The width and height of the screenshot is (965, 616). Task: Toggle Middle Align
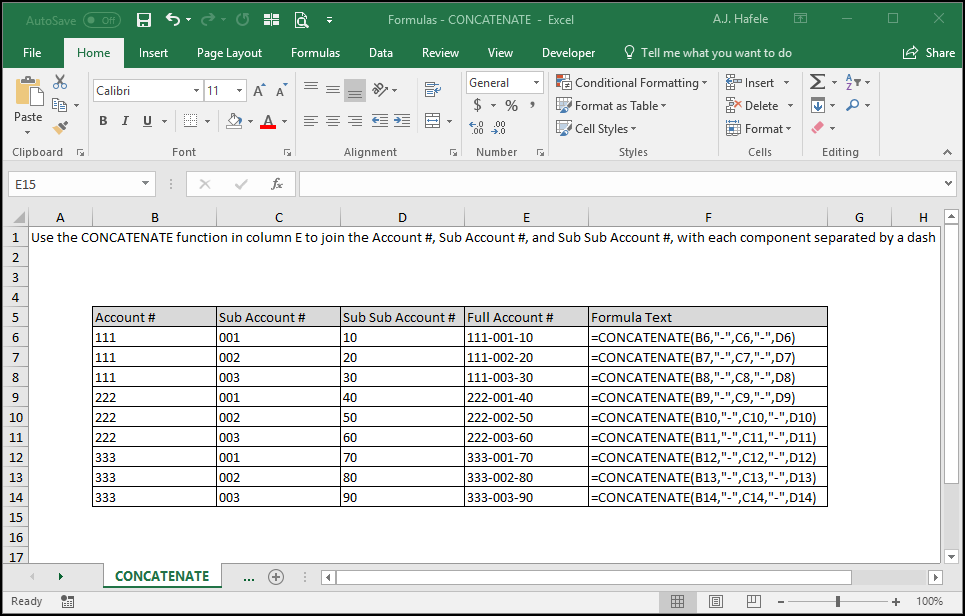click(333, 90)
